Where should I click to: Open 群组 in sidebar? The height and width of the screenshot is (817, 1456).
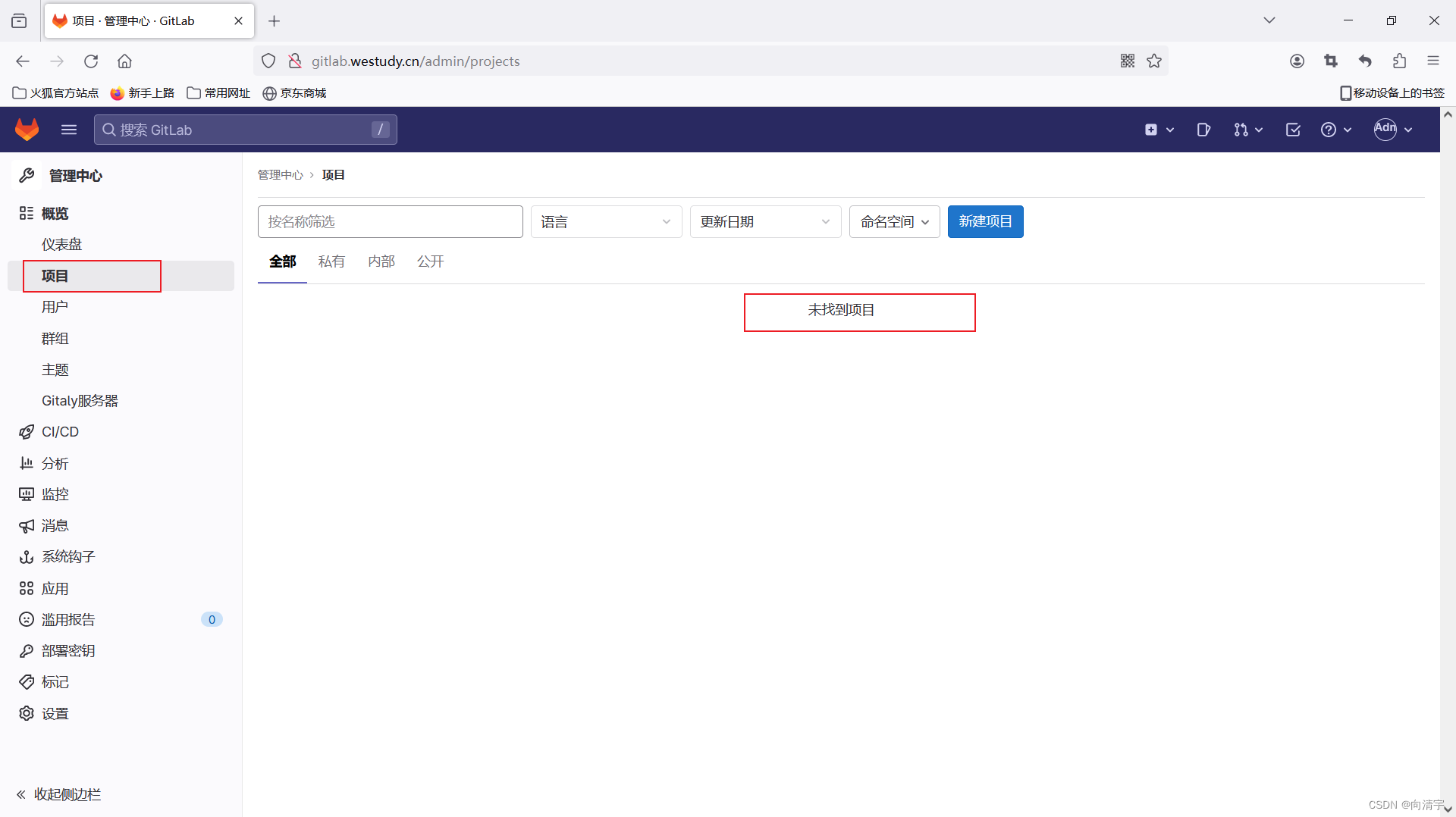point(121,339)
